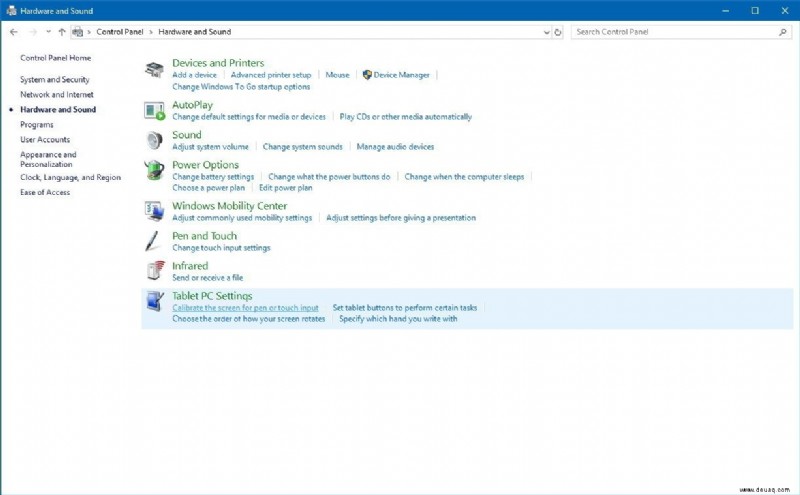The image size is (800, 495).
Task: Open Control Panel Home
Action: click(x=56, y=58)
